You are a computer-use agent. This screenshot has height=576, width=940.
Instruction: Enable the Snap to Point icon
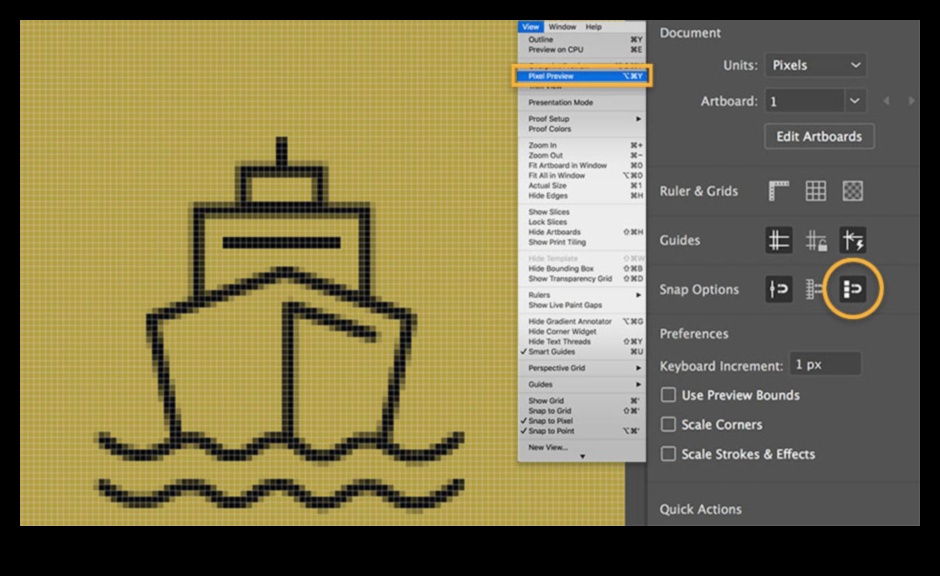coord(779,289)
